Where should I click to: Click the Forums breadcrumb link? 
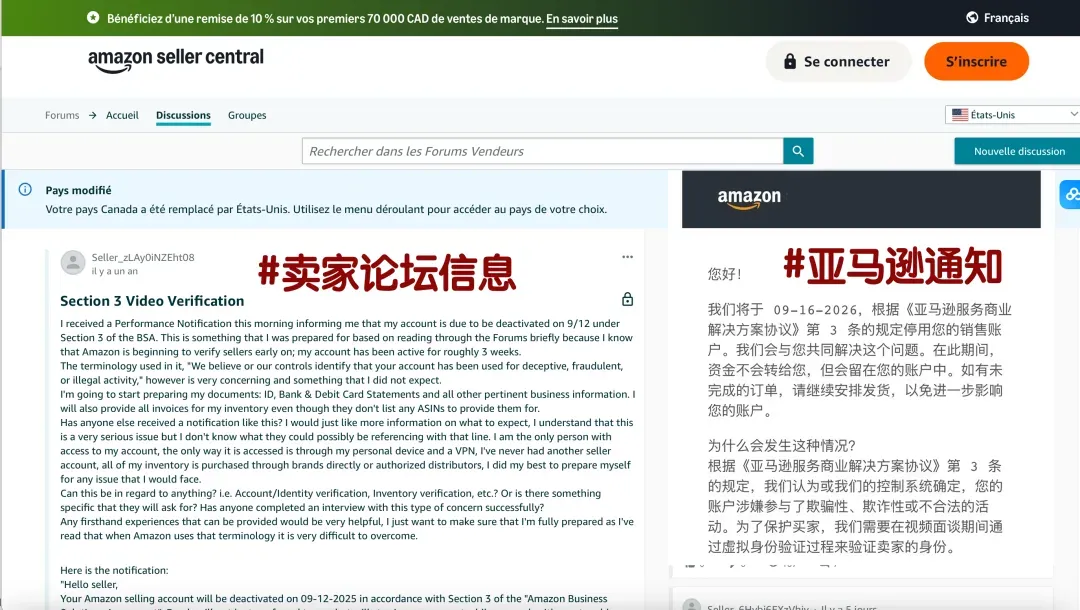(x=62, y=115)
